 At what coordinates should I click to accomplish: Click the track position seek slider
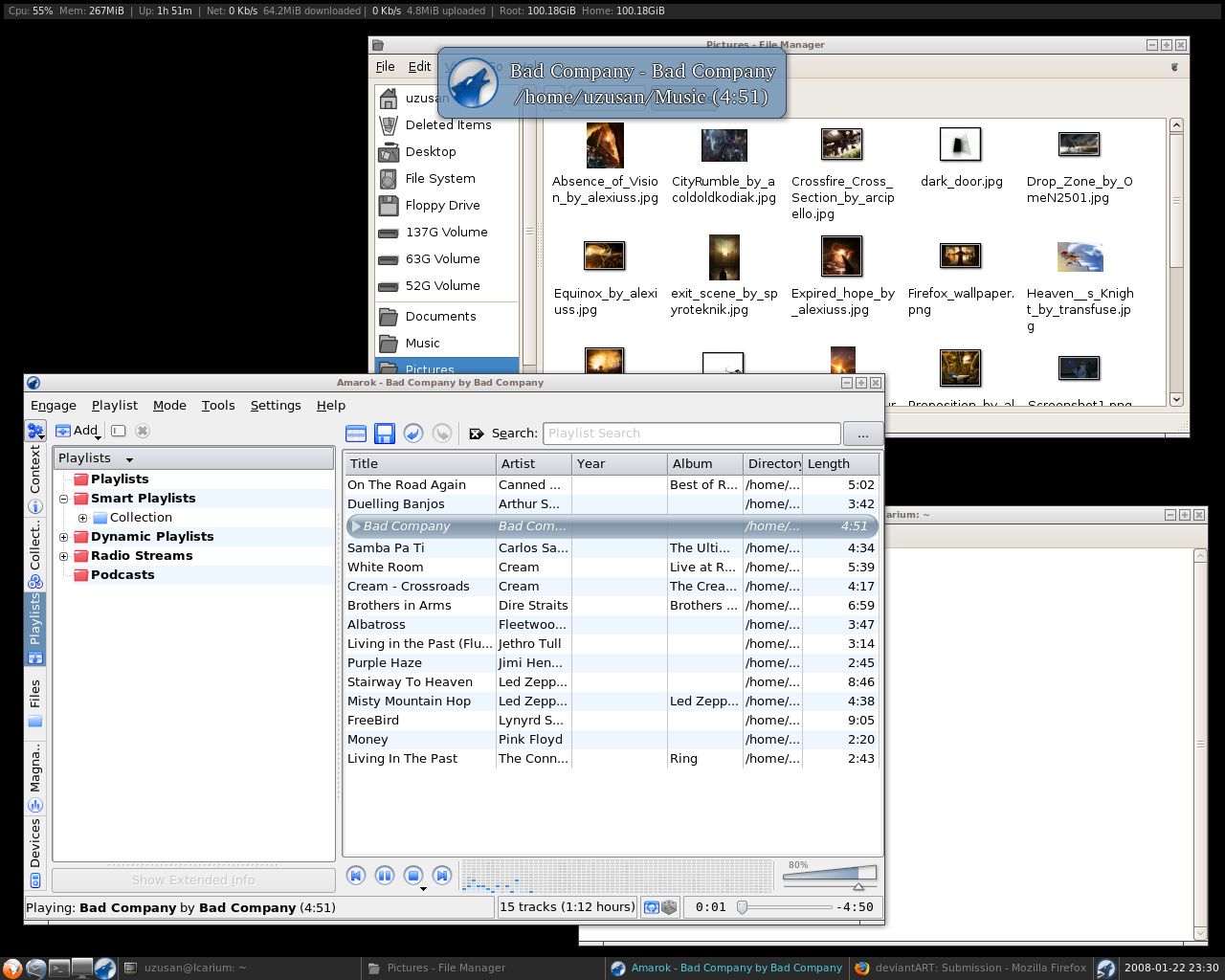tap(785, 907)
